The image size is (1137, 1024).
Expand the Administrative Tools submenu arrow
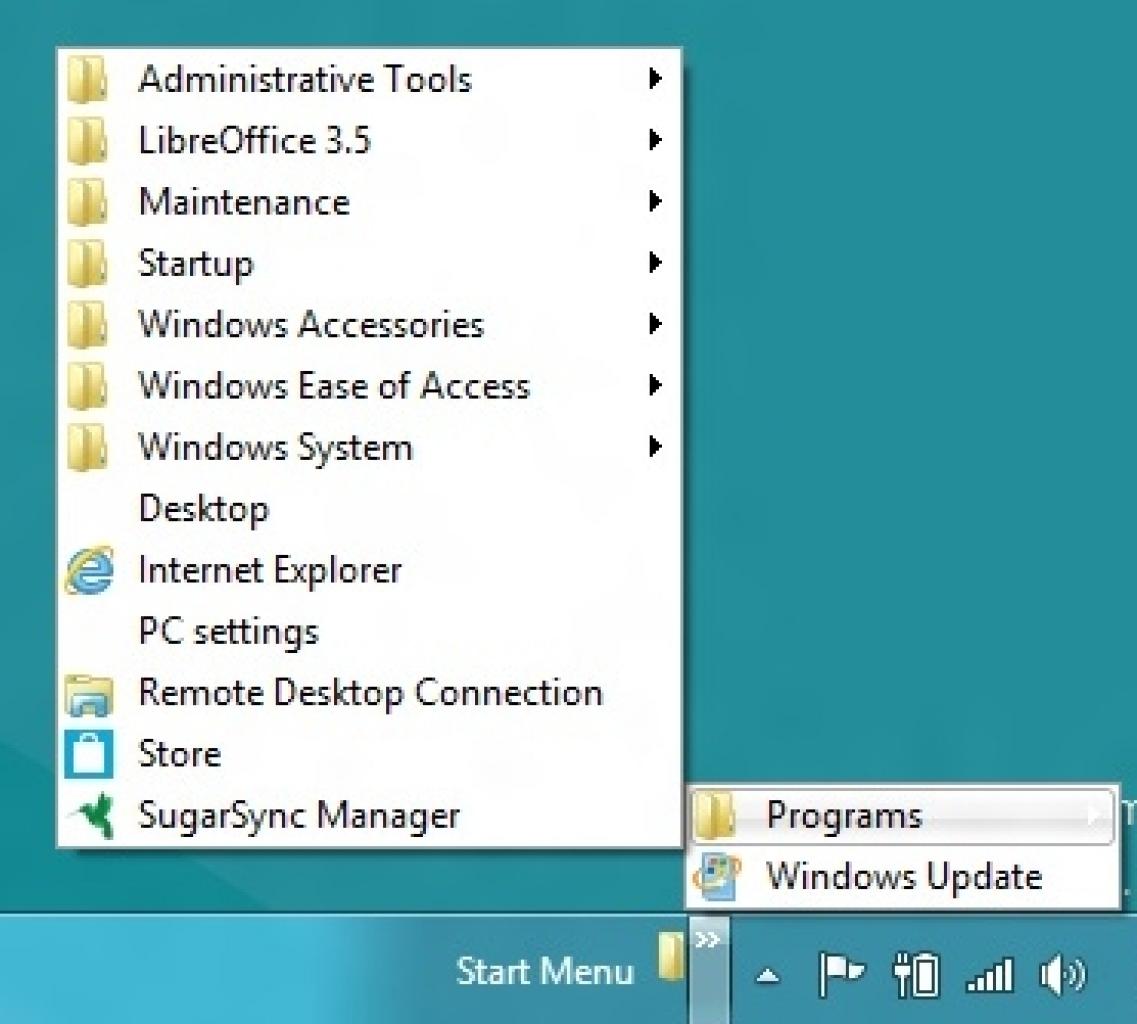tap(655, 78)
